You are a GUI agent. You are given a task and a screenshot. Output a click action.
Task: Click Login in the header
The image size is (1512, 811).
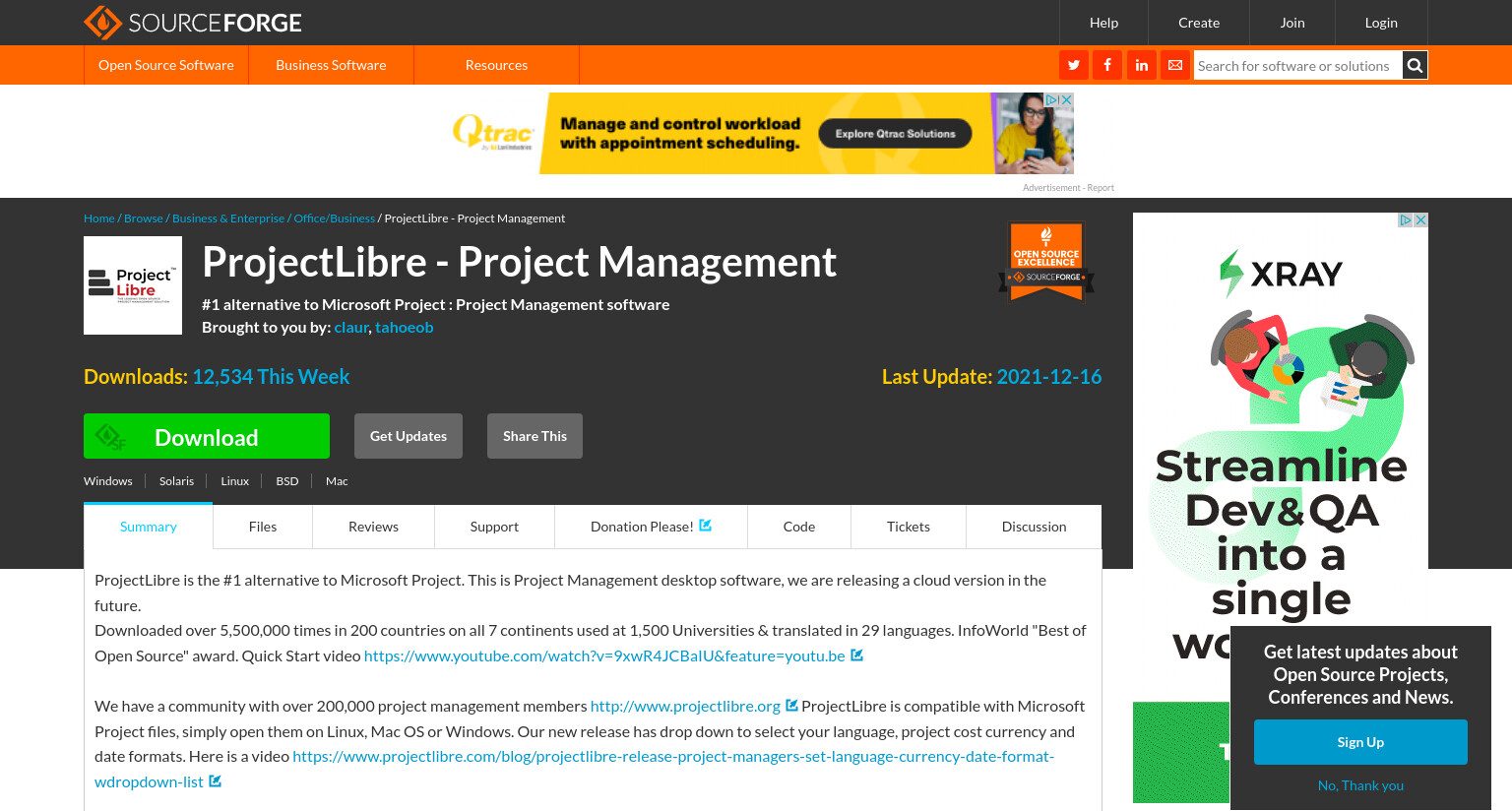(1381, 23)
